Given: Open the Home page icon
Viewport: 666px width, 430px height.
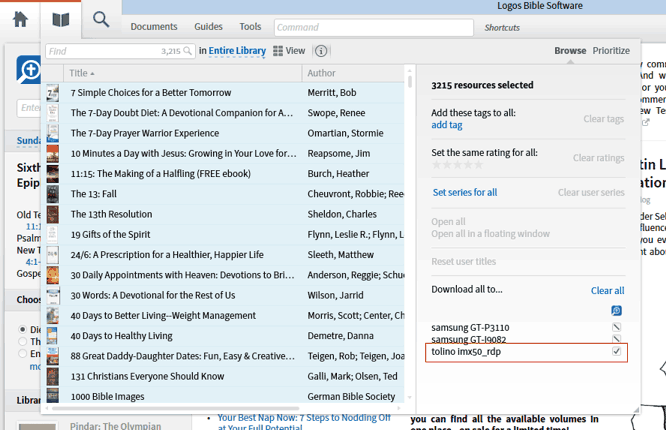Looking at the screenshot, I should [20, 20].
